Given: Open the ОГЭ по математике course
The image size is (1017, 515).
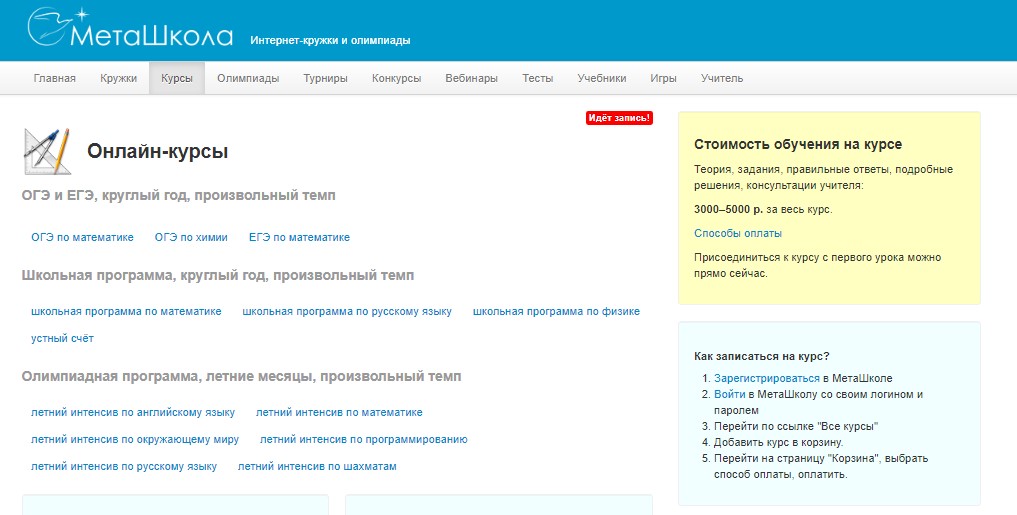Looking at the screenshot, I should click(x=82, y=238).
